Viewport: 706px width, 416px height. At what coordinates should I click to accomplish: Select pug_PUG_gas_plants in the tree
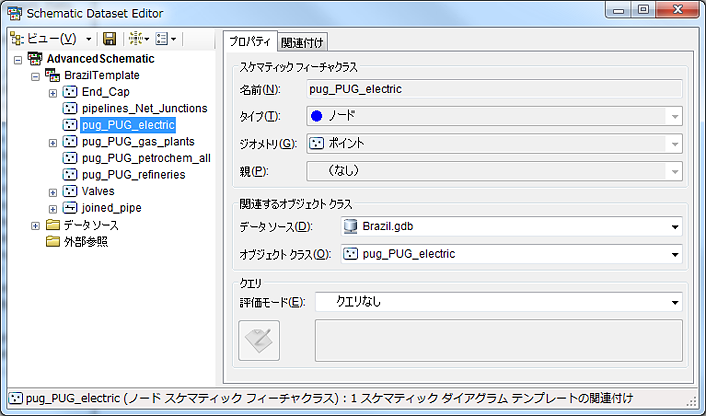click(138, 141)
